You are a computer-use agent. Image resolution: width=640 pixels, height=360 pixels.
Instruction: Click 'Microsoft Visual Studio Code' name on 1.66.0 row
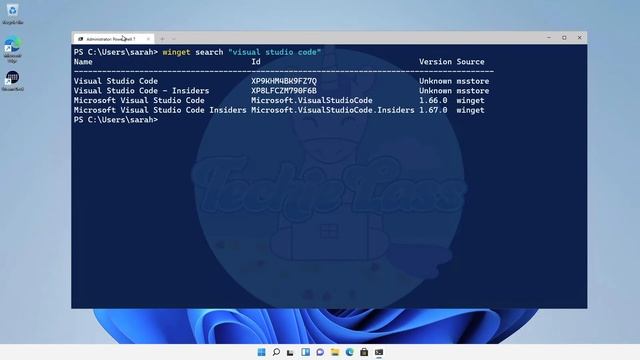point(139,100)
